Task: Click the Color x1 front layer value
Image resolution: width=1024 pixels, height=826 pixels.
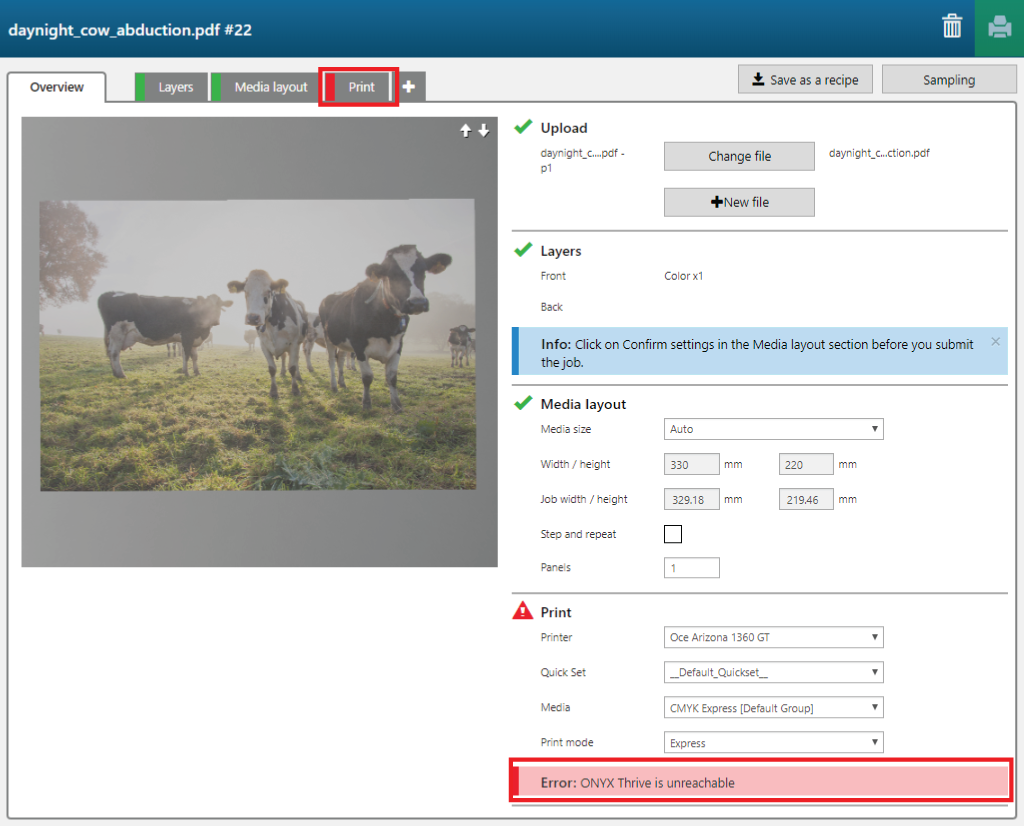Action: (684, 276)
